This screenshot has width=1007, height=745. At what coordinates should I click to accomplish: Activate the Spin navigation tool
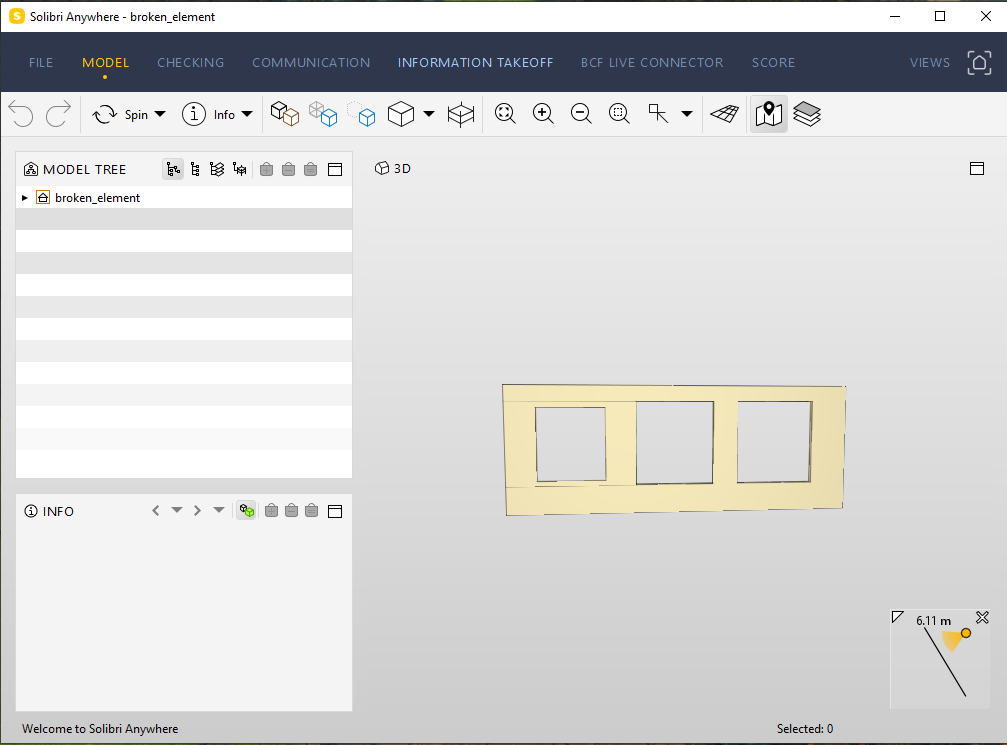(x=120, y=114)
